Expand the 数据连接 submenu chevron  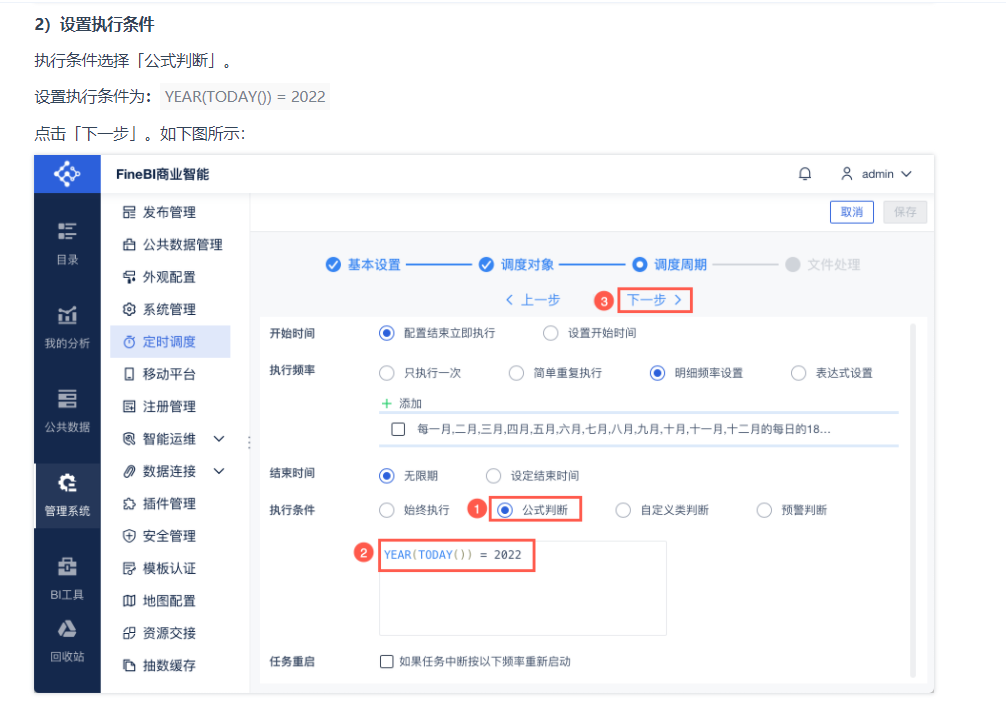coord(219,471)
